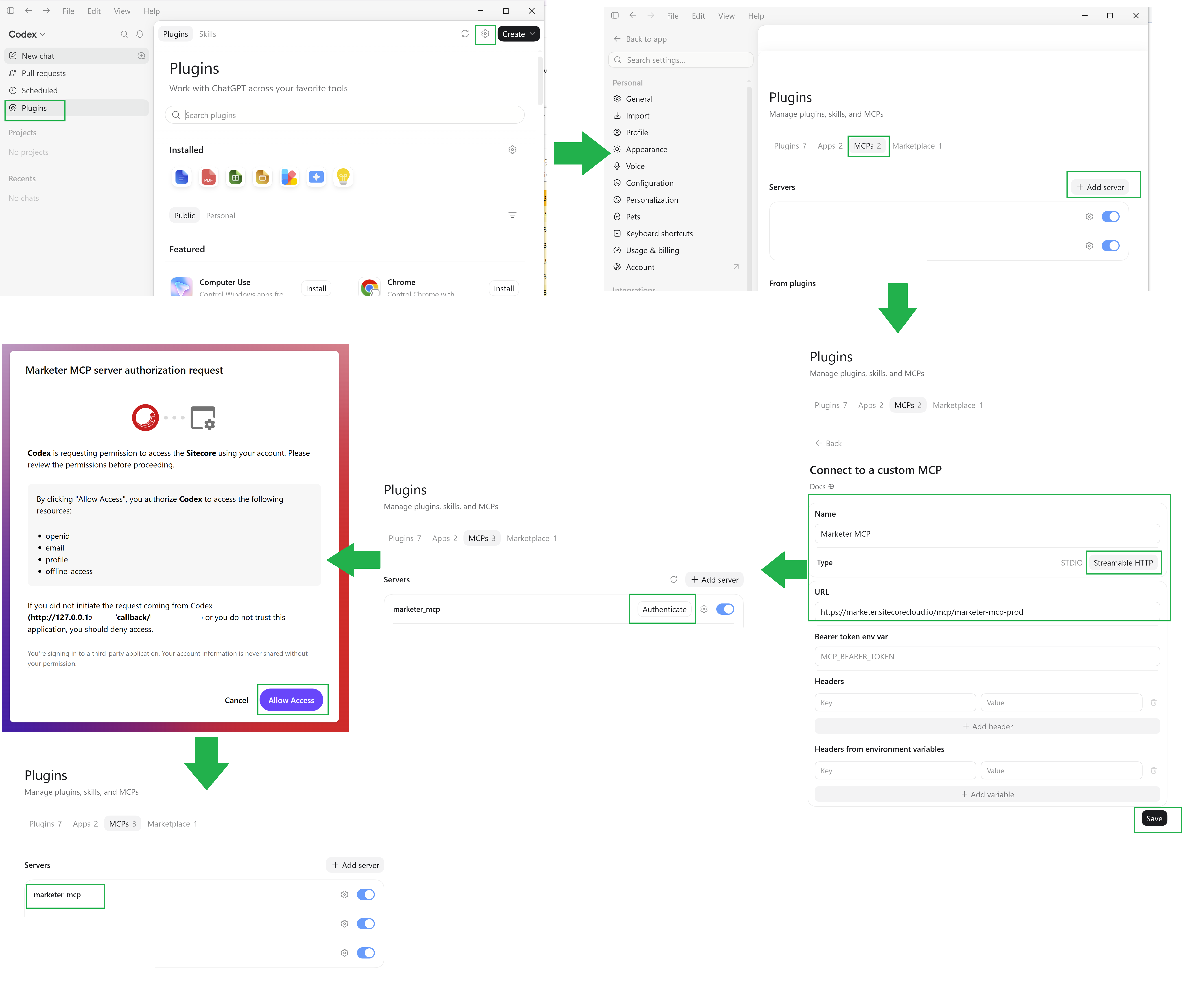
Task: Switch to the Skills tab
Action: (207, 34)
